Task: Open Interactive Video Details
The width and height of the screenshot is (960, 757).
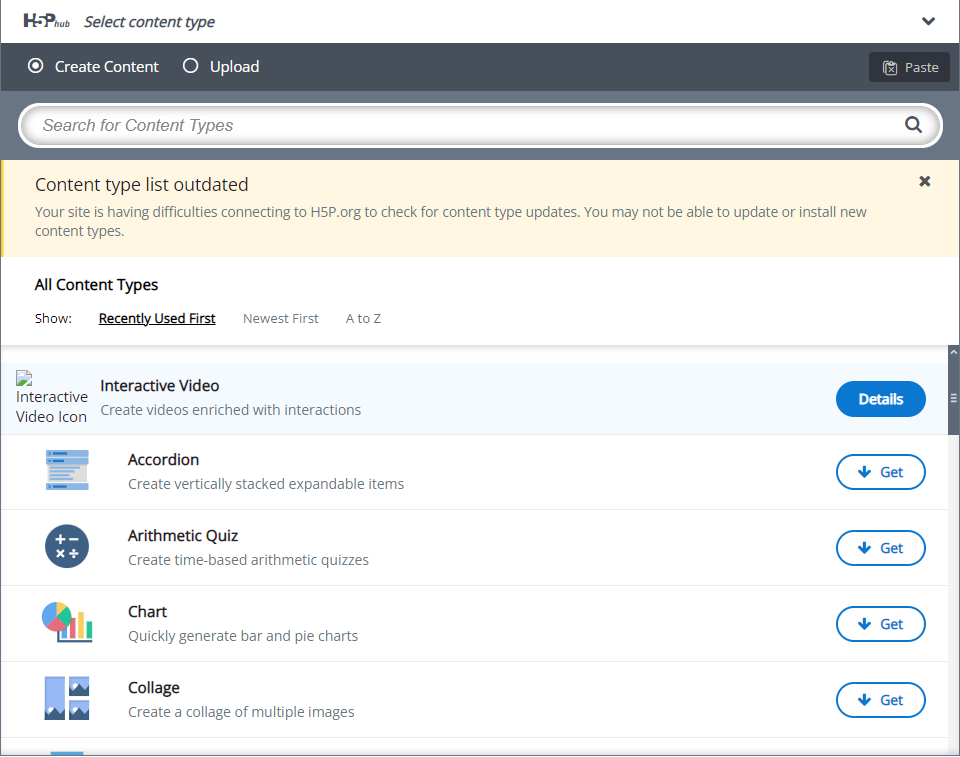Action: pyautogui.click(x=880, y=399)
